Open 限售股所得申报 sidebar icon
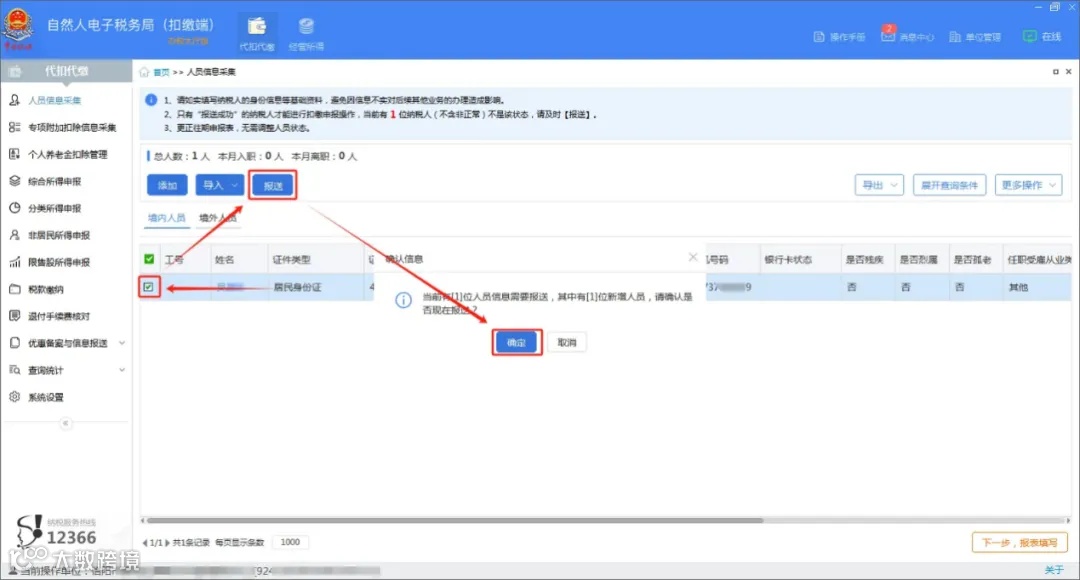Screen dimensions: 1080x580 click(14, 262)
